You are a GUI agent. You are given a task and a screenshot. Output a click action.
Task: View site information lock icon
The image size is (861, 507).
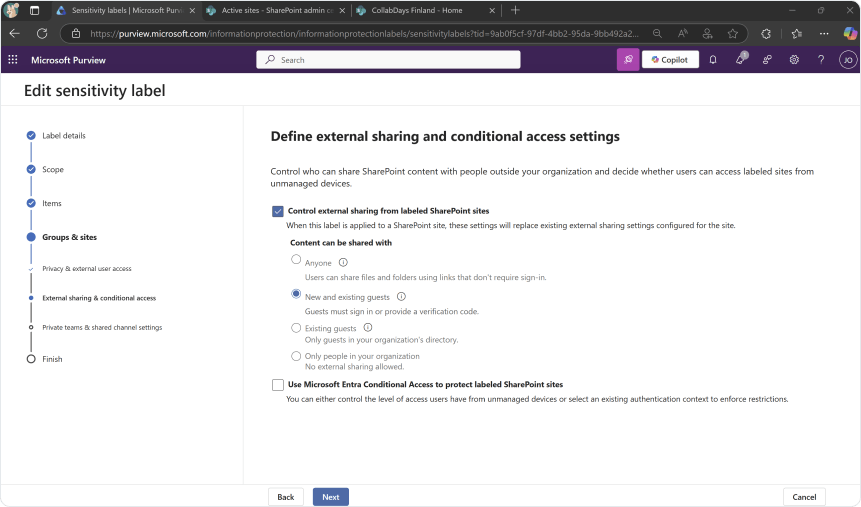[x=76, y=34]
